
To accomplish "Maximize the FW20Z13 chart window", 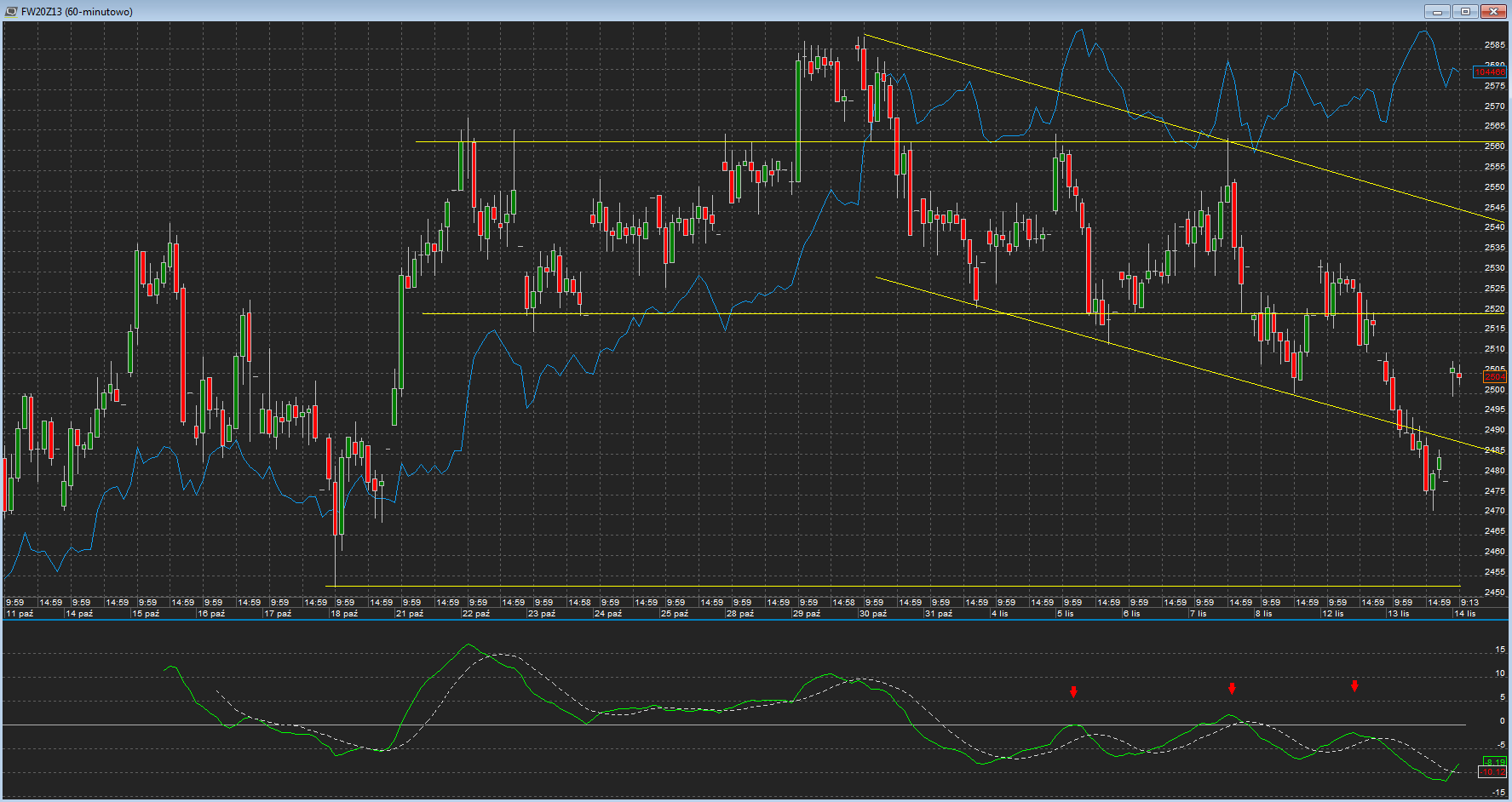I will [1465, 12].
